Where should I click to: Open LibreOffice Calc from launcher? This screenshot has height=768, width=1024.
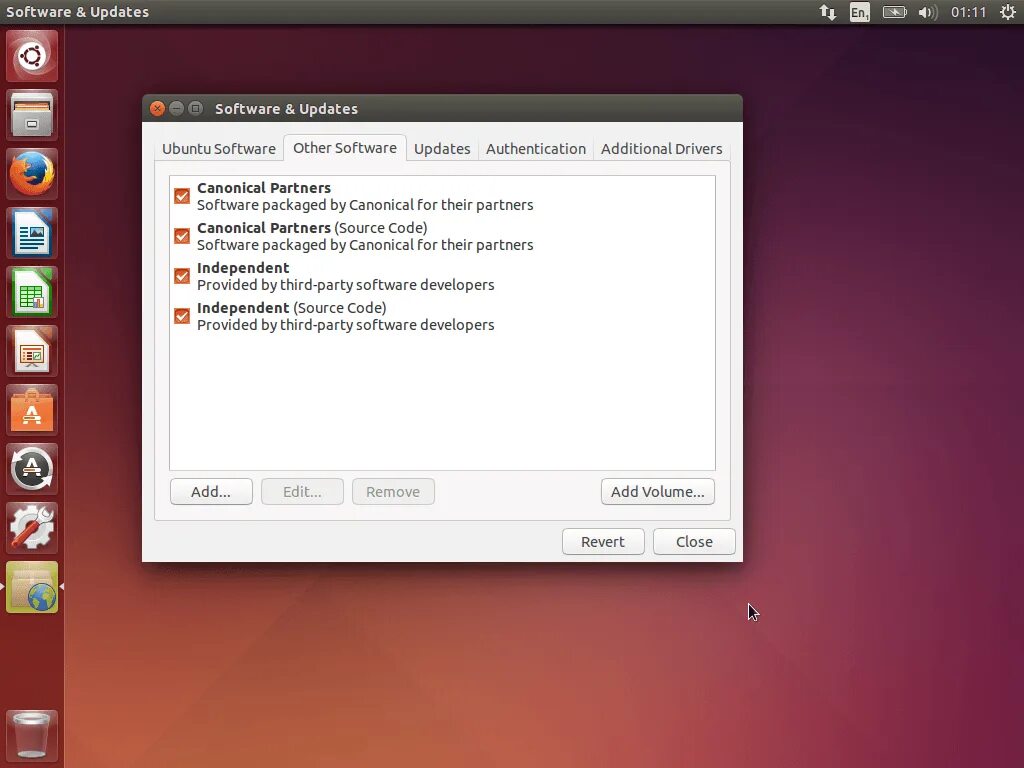(x=32, y=292)
